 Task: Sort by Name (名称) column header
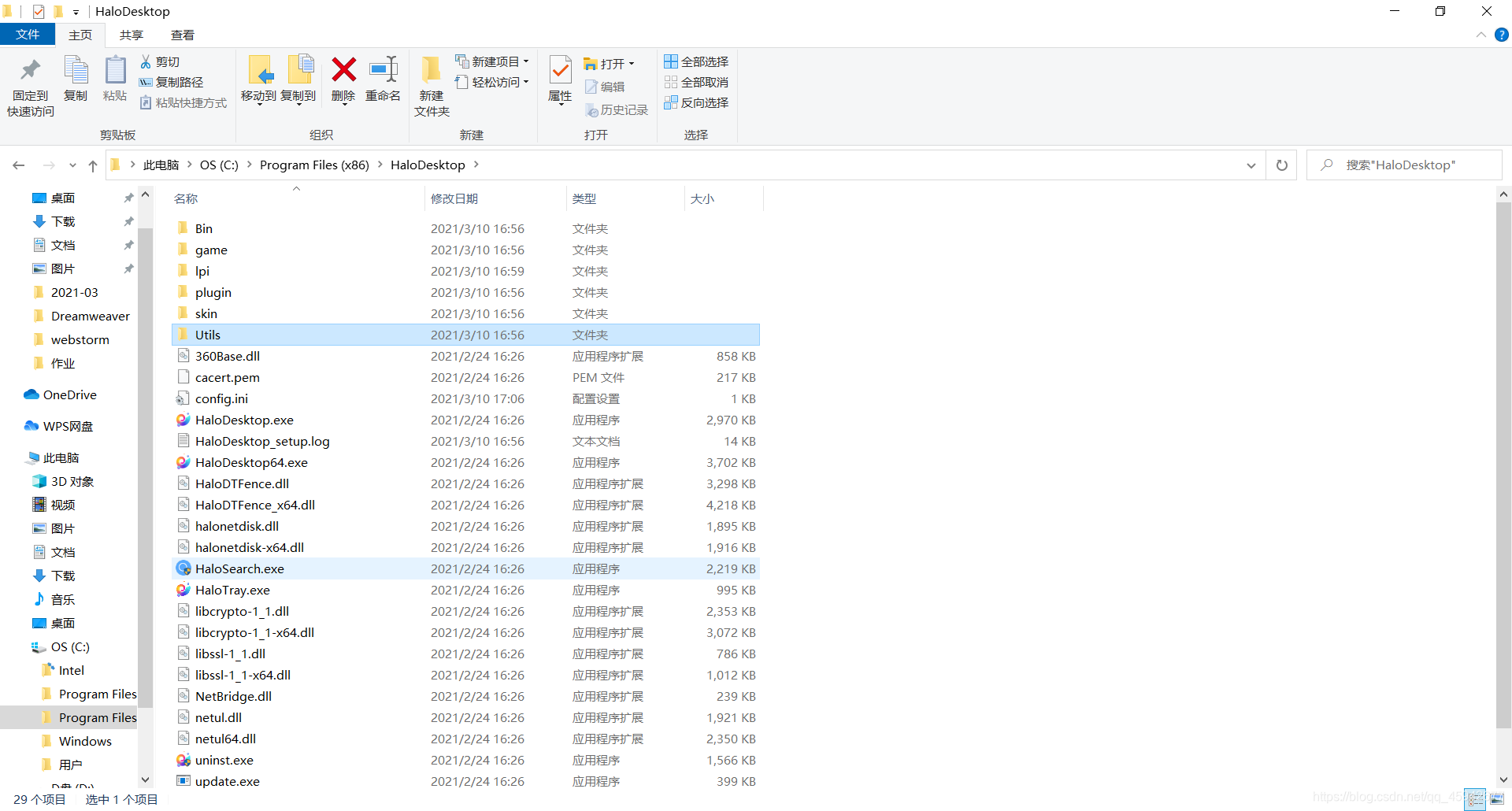186,198
